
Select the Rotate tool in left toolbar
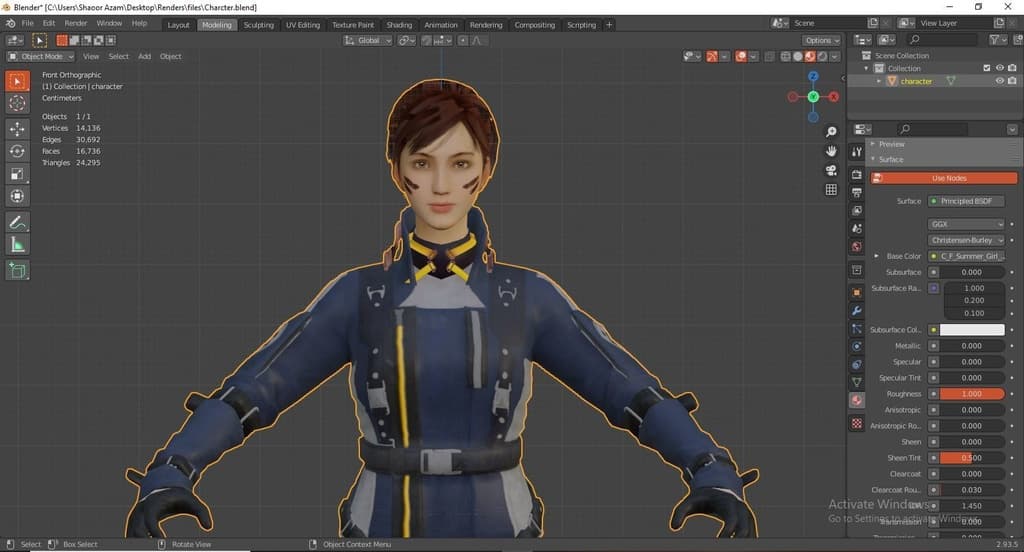click(17, 151)
